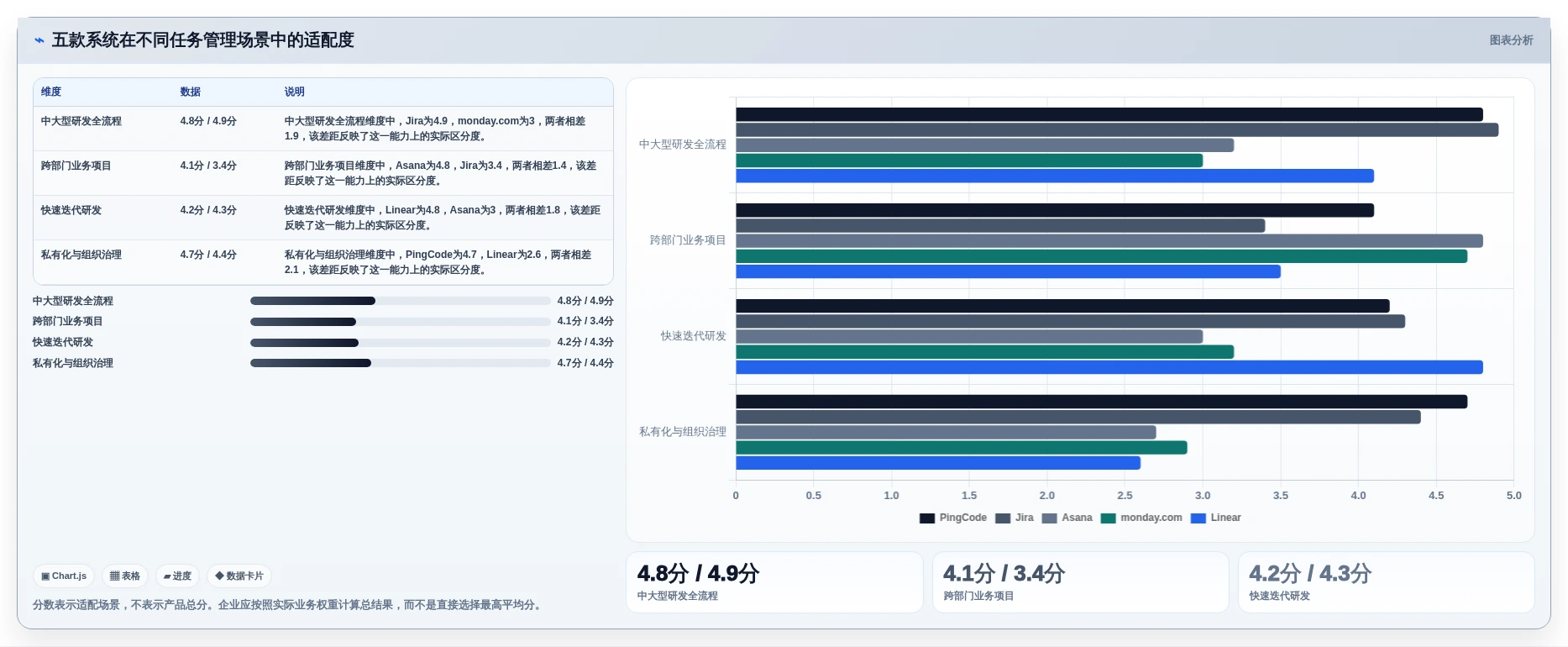Screen dimensions: 1568x647
Task: Select the 进度 tag chip
Action: click(x=177, y=576)
